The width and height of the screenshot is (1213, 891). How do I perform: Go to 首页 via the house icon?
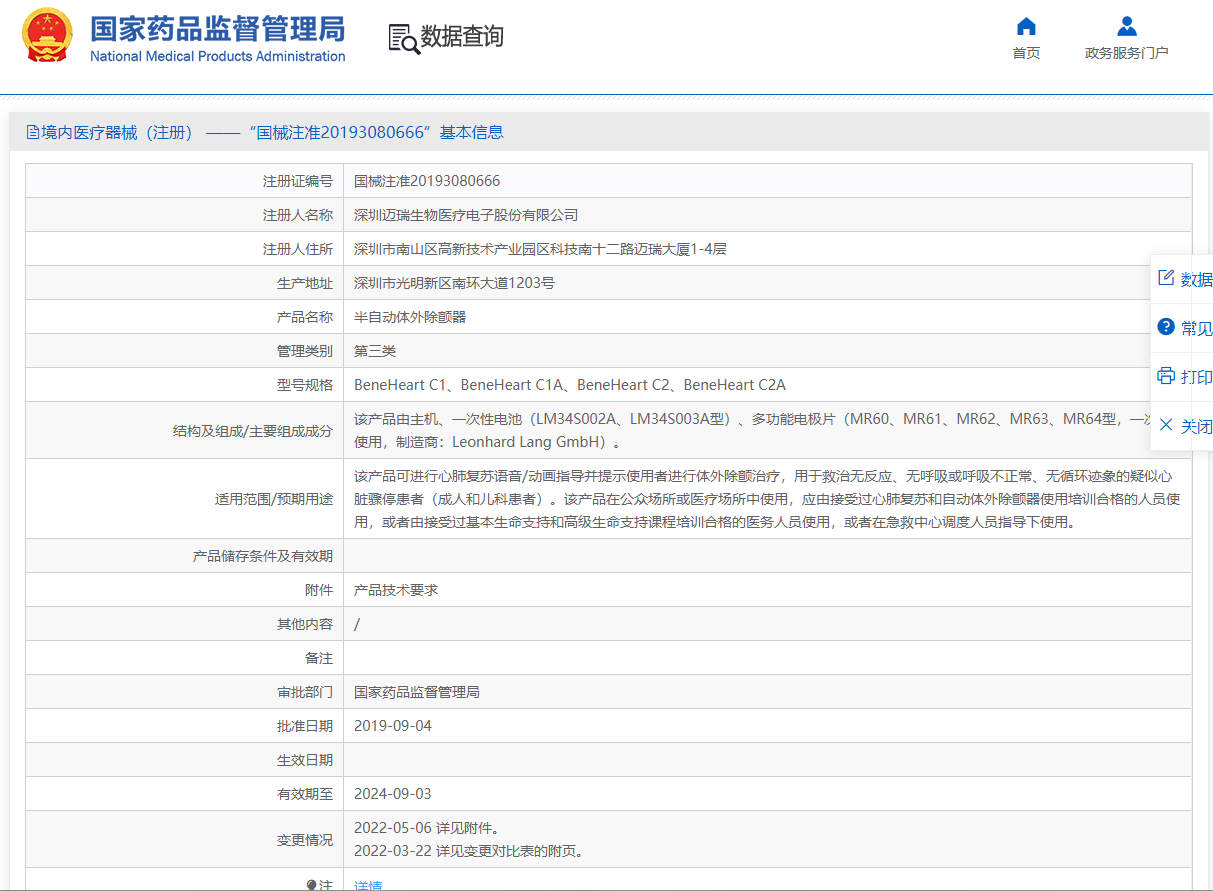1026,26
